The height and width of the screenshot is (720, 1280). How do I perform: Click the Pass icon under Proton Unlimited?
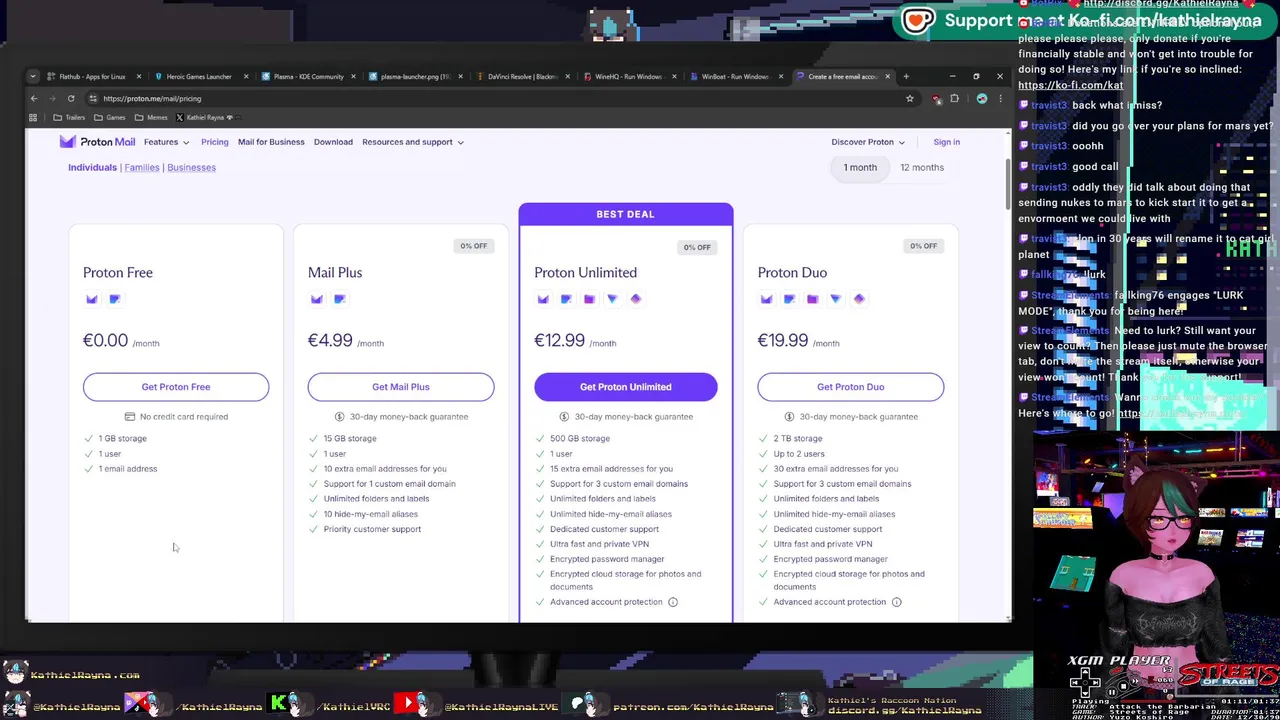click(x=636, y=299)
